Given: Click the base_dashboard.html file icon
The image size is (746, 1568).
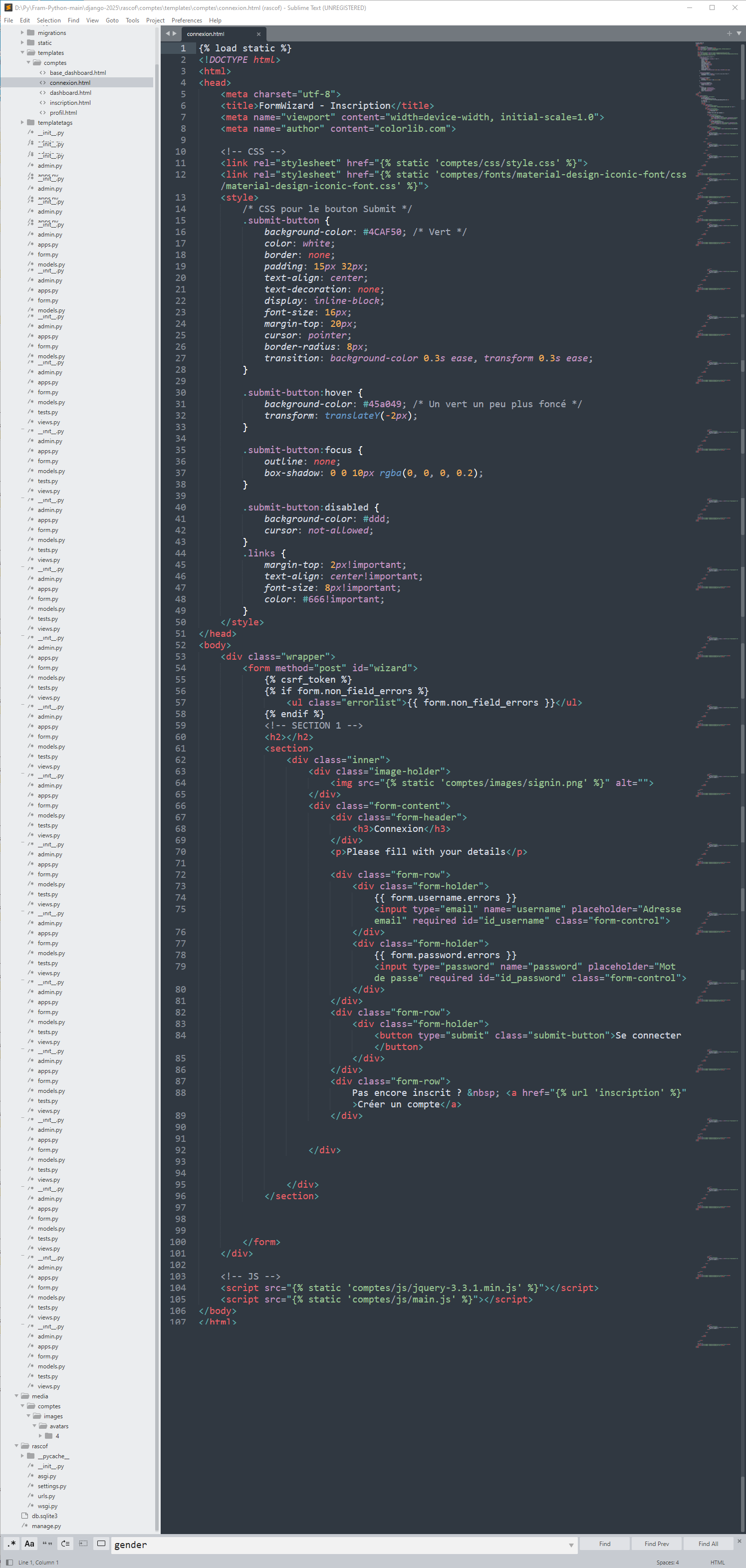Looking at the screenshot, I should click(42, 73).
